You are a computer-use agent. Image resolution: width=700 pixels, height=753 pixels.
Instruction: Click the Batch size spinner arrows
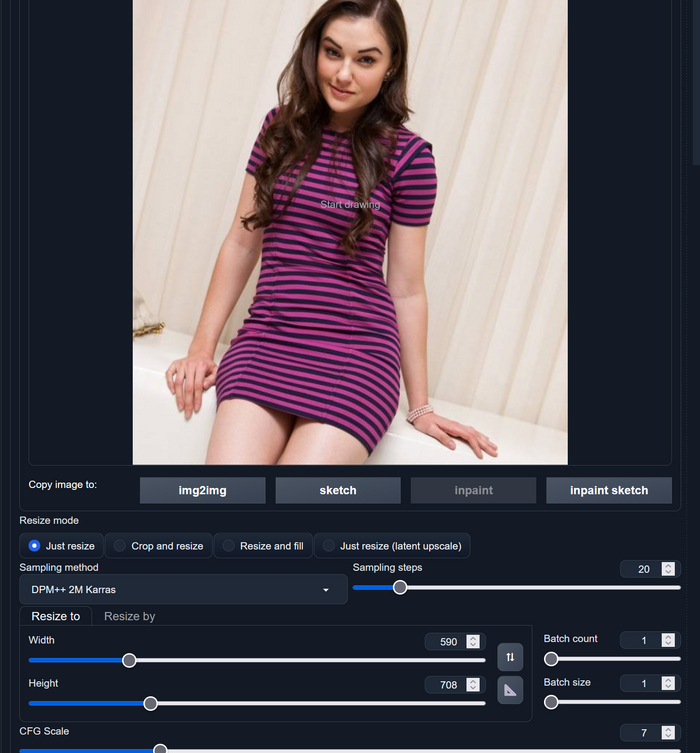[x=668, y=683]
